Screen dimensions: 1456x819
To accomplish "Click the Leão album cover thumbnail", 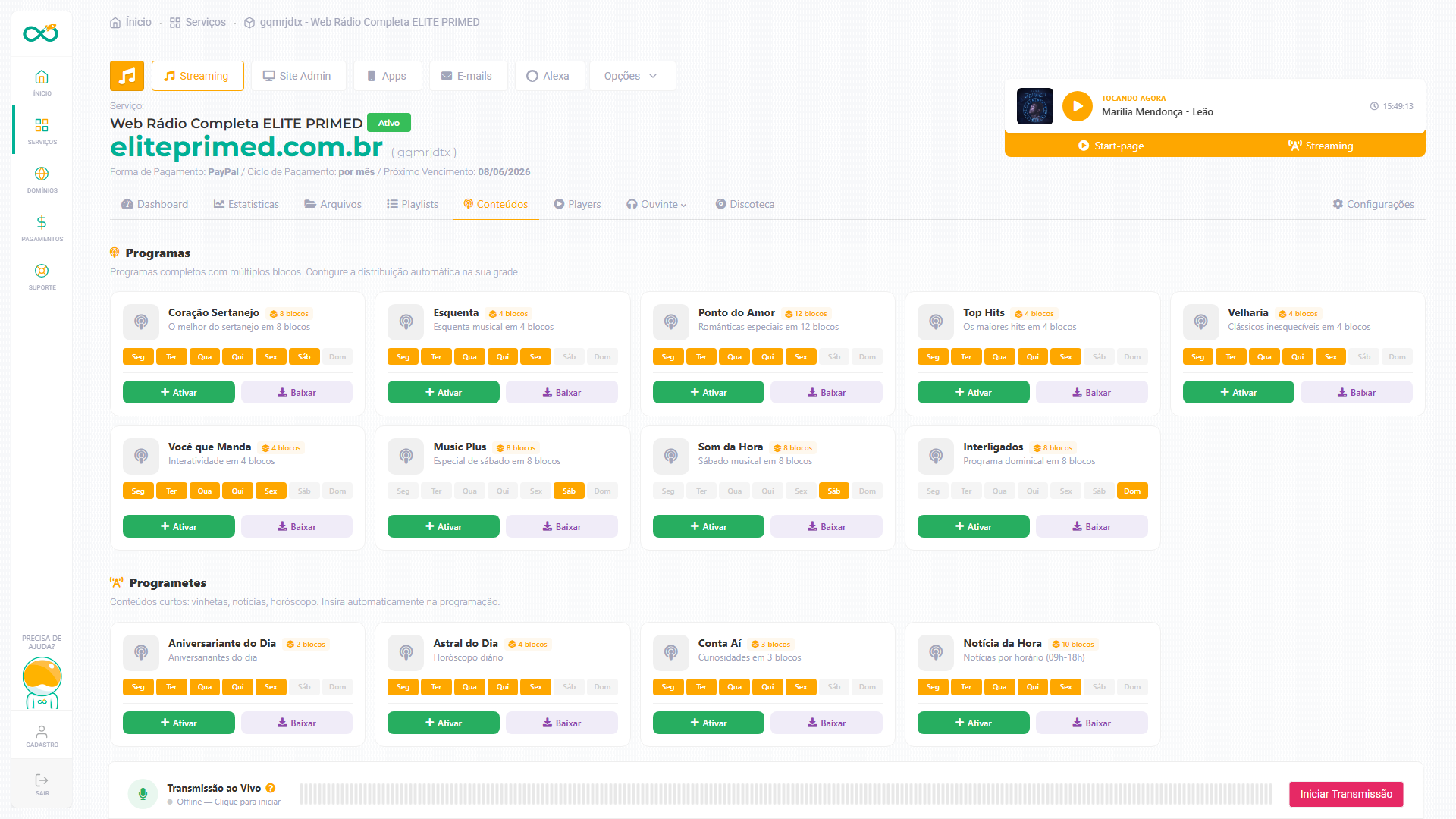I will [1034, 106].
